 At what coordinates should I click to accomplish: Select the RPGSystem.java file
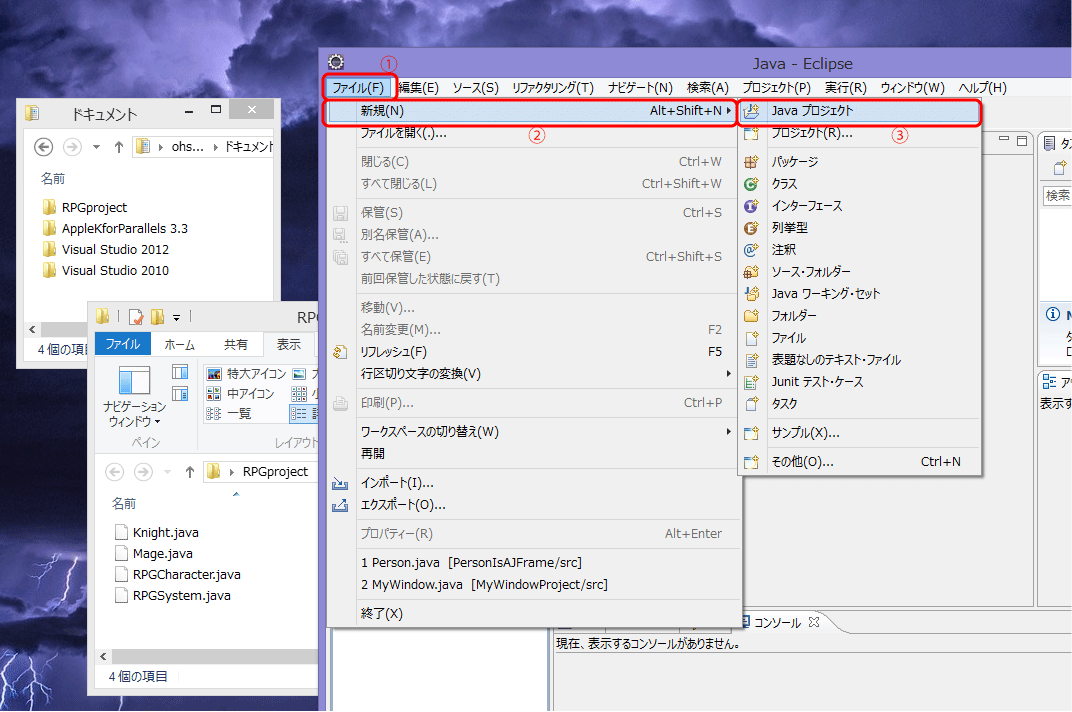click(182, 596)
